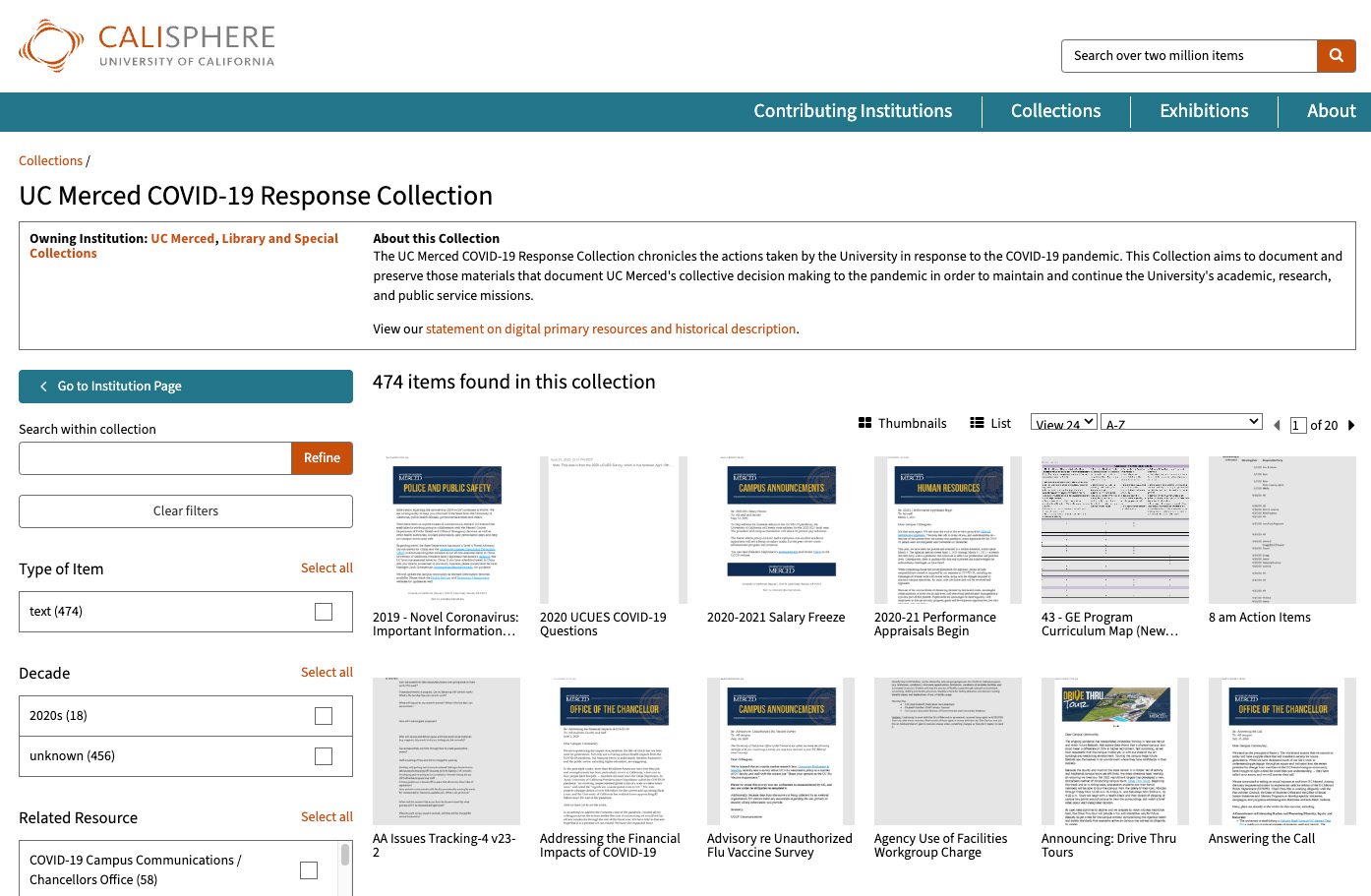Viewport: 1371px width, 896px height.
Task: Open AA Issues Tracking-4 v23-2 thumbnail
Action: click(x=447, y=751)
